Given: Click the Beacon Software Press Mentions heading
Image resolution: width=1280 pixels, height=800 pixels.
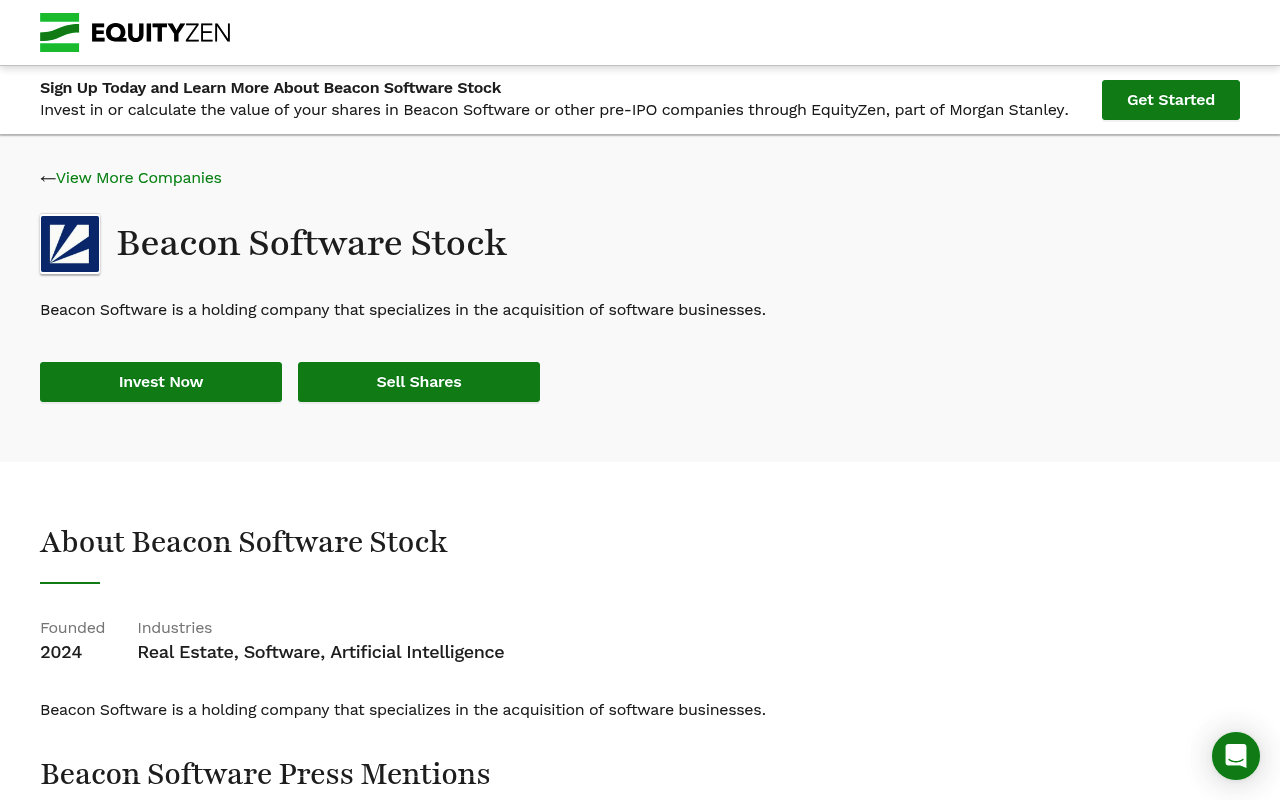Looking at the screenshot, I should [265, 774].
